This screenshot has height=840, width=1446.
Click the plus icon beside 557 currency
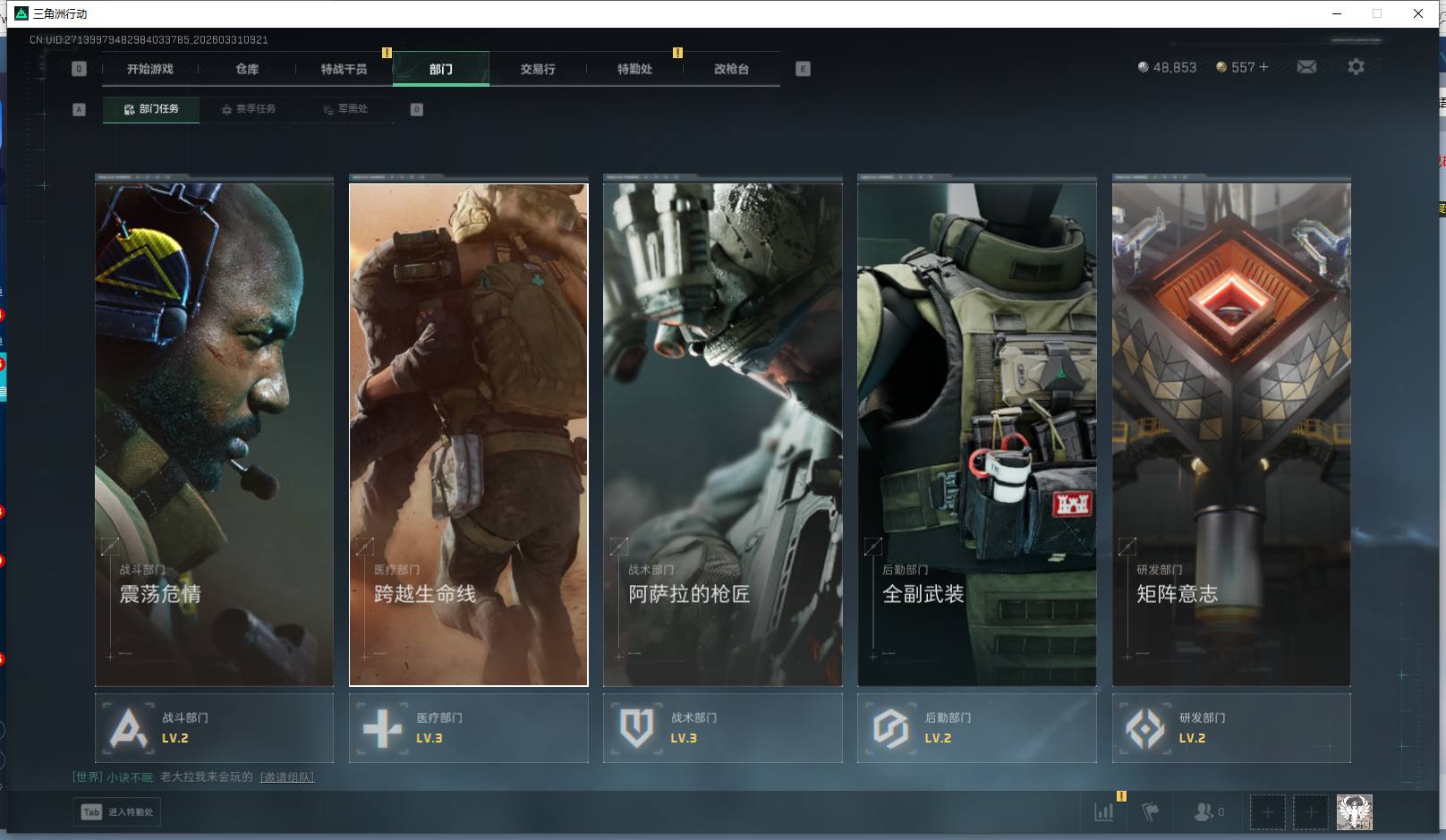1263,67
